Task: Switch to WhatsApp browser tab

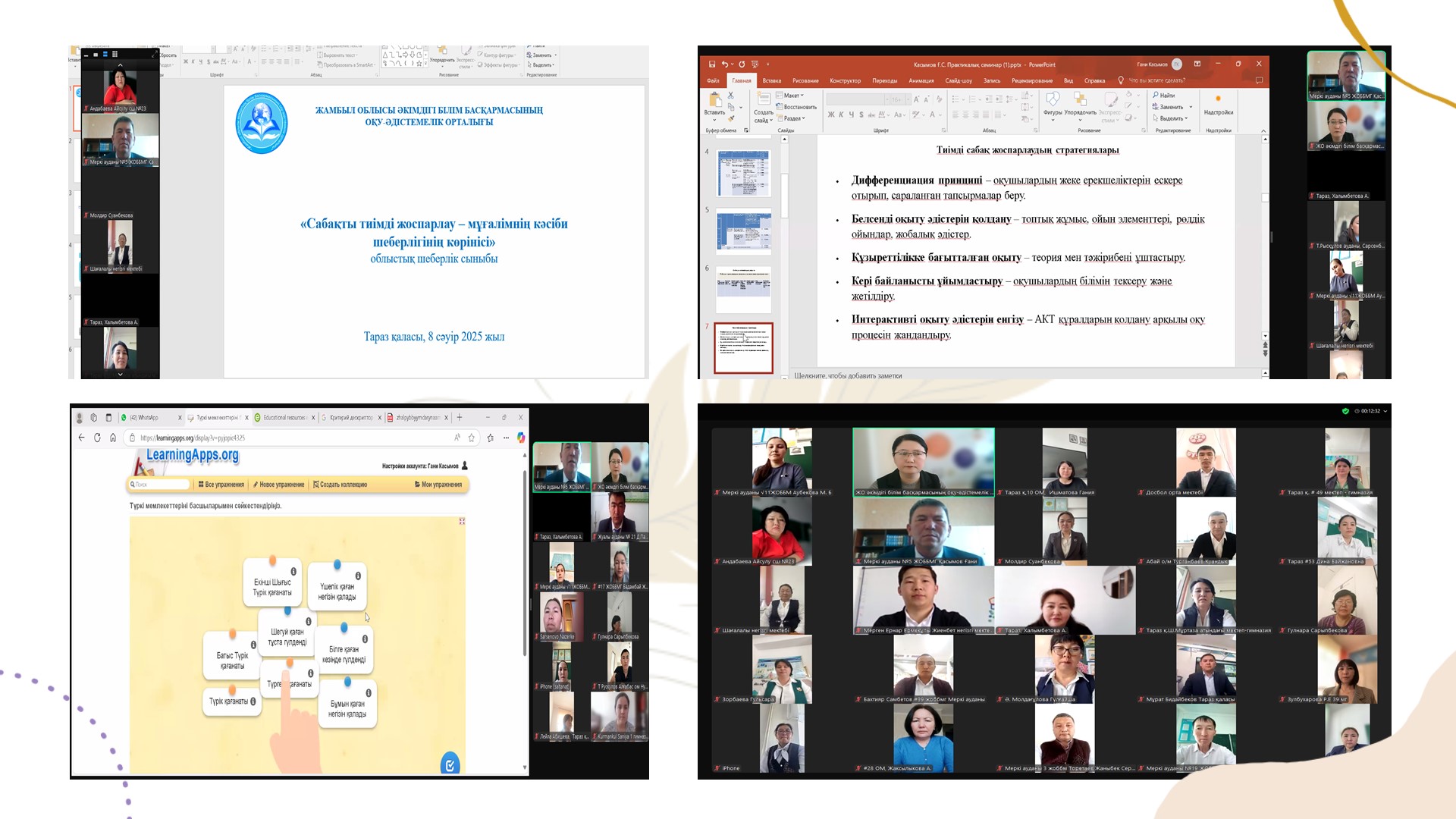Action: [x=150, y=417]
